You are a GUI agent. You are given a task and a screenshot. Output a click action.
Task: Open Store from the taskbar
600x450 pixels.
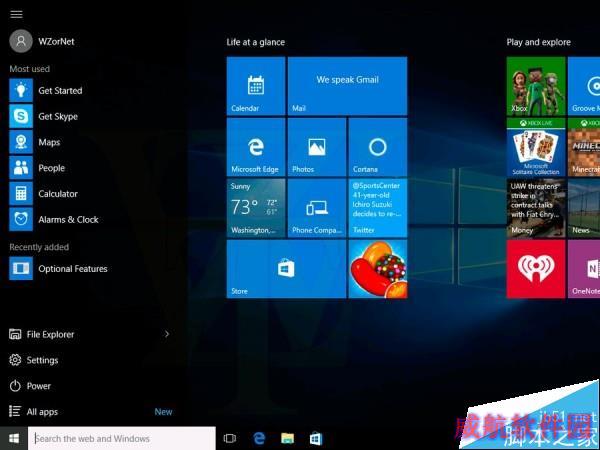[316, 439]
